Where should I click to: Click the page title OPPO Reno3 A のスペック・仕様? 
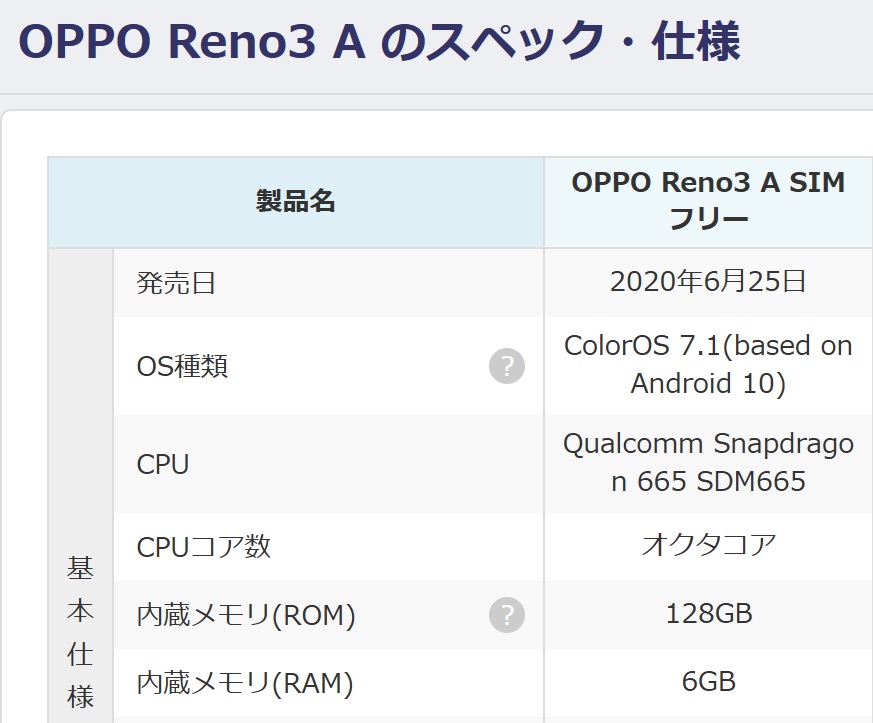click(x=380, y=41)
